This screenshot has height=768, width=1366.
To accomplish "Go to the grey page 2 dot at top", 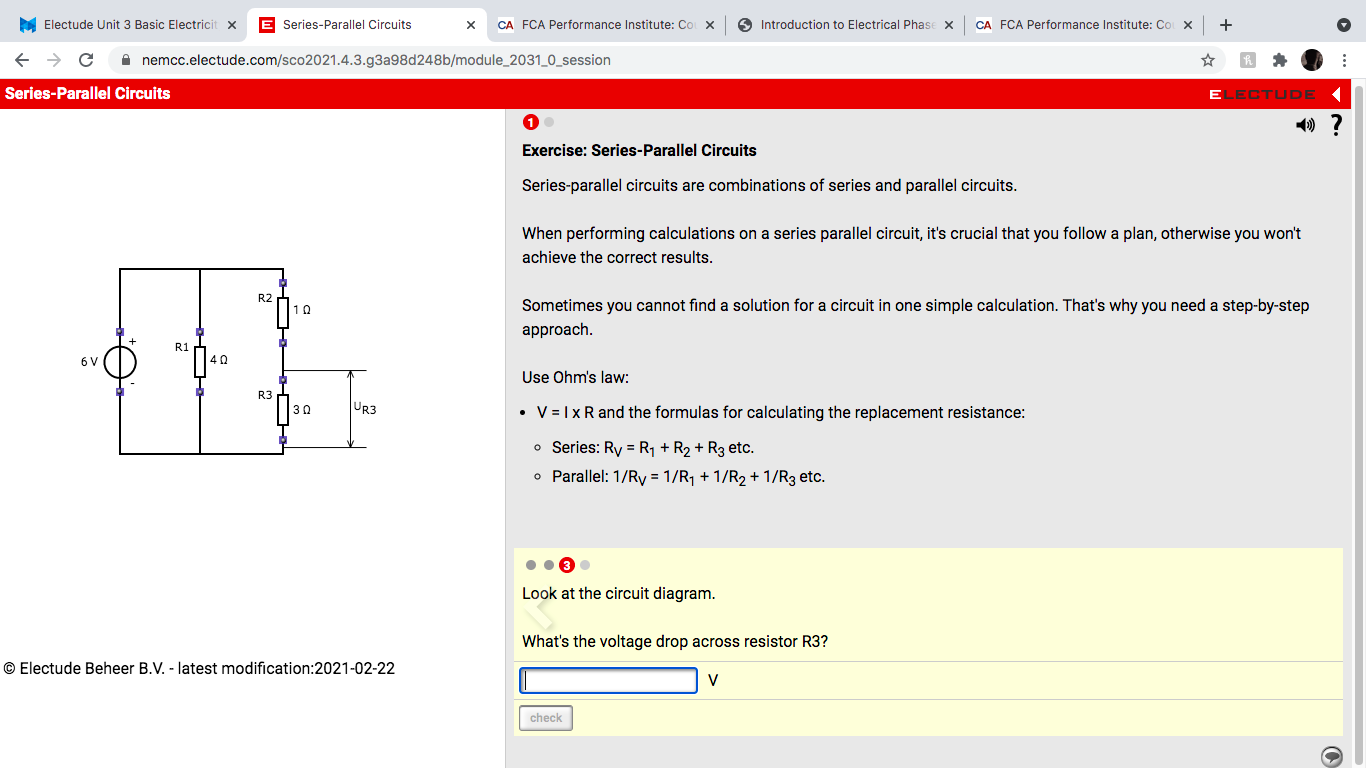I will [x=549, y=122].
